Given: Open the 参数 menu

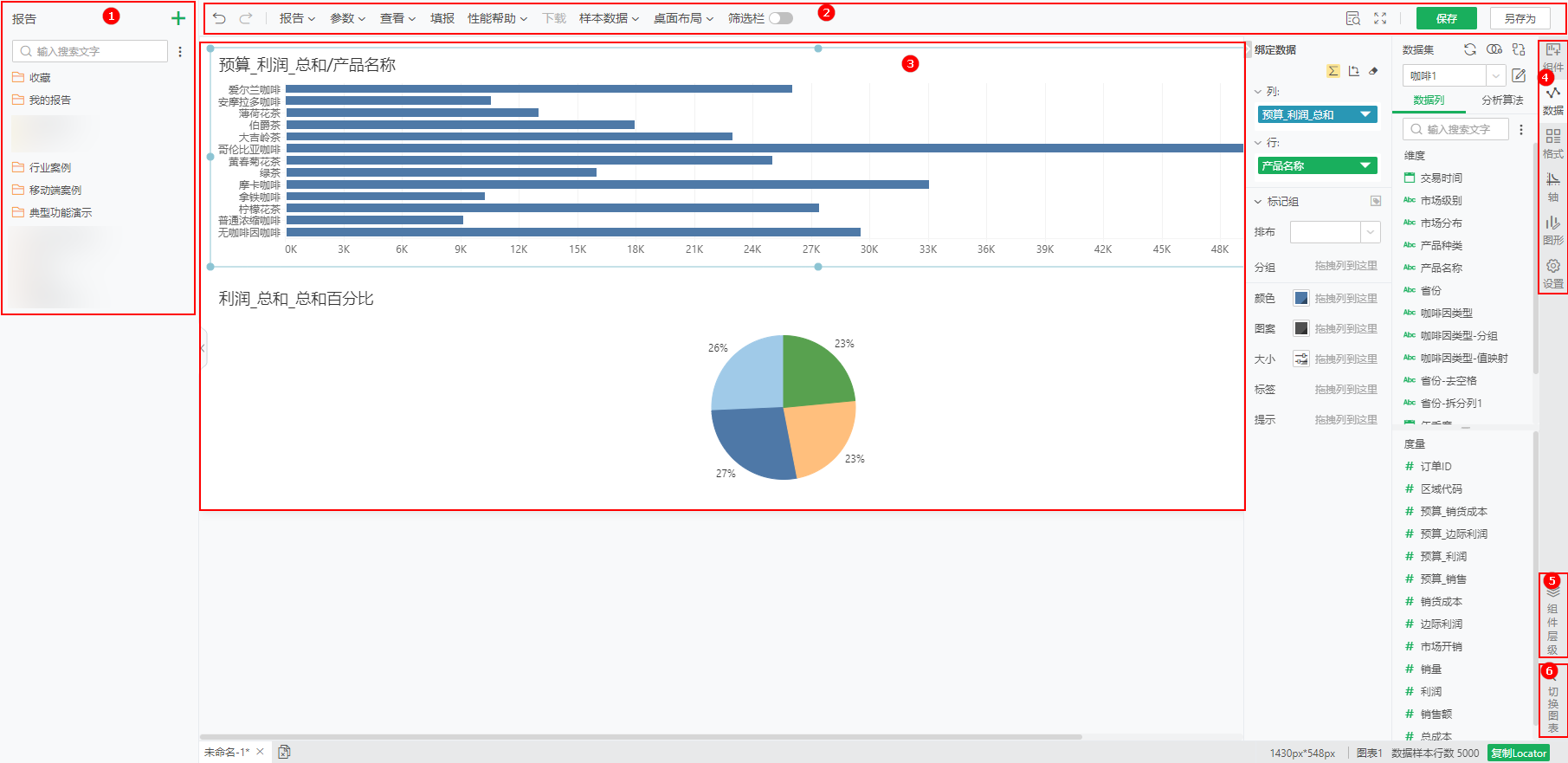Looking at the screenshot, I should [347, 18].
